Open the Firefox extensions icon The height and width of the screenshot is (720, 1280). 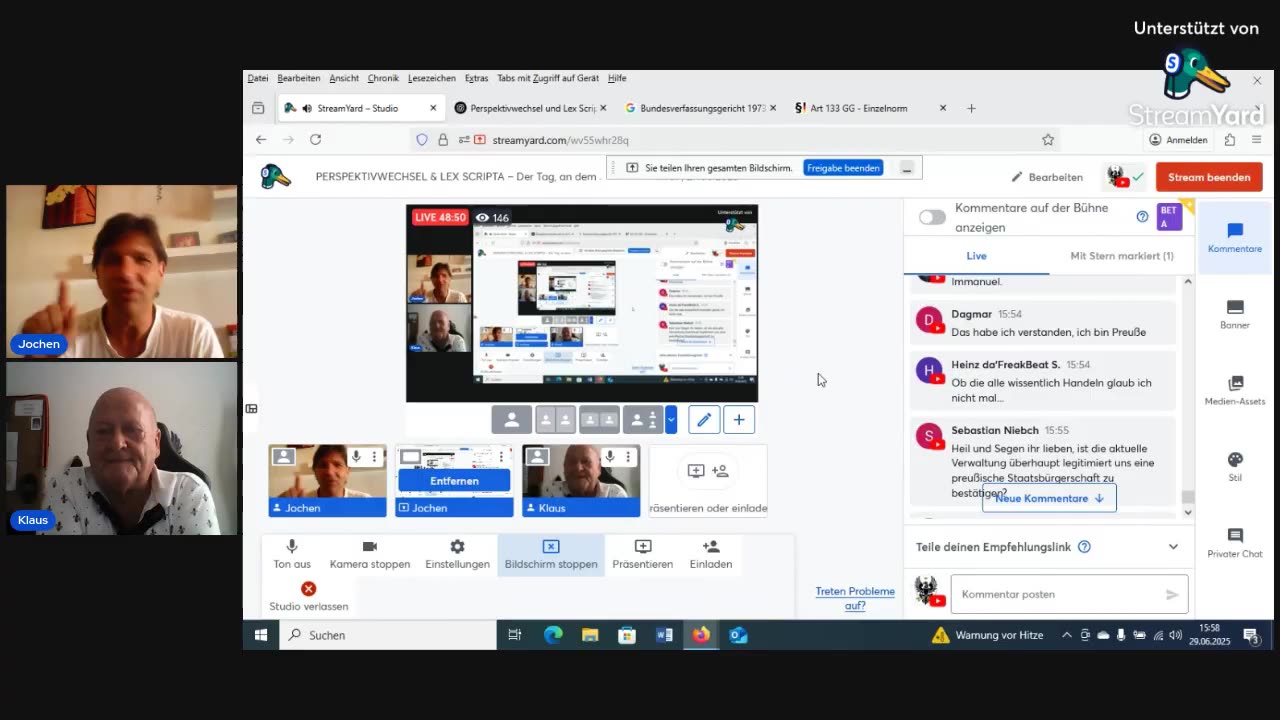pyautogui.click(x=1230, y=140)
